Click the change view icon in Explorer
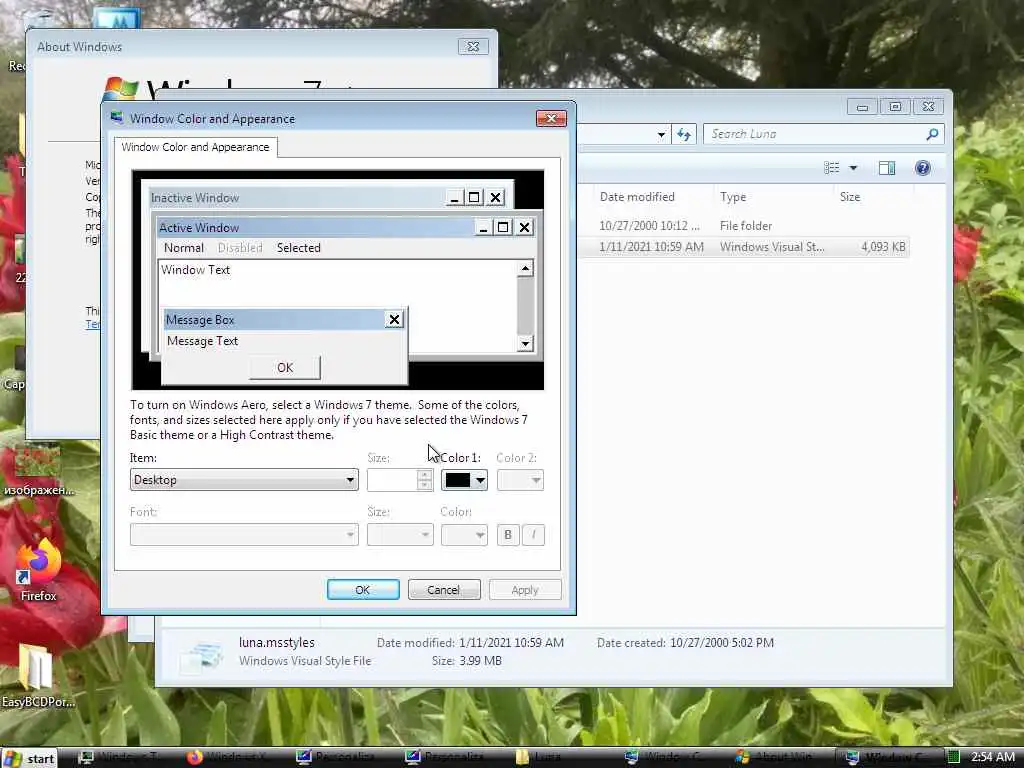This screenshot has height=768, width=1024. (831, 168)
